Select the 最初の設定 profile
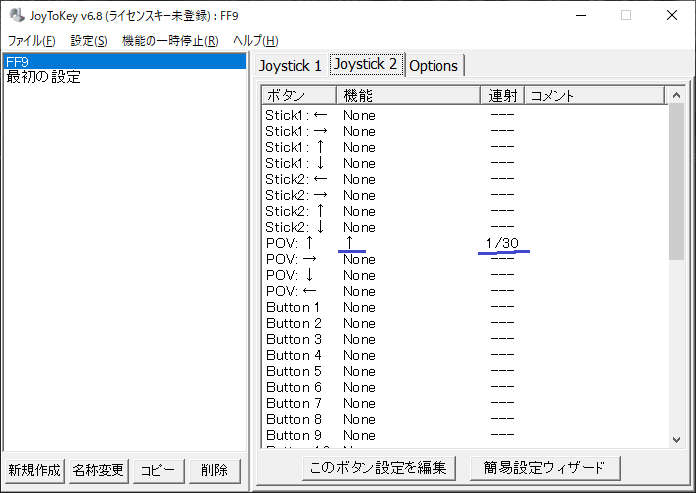Image resolution: width=696 pixels, height=493 pixels. click(x=125, y=77)
